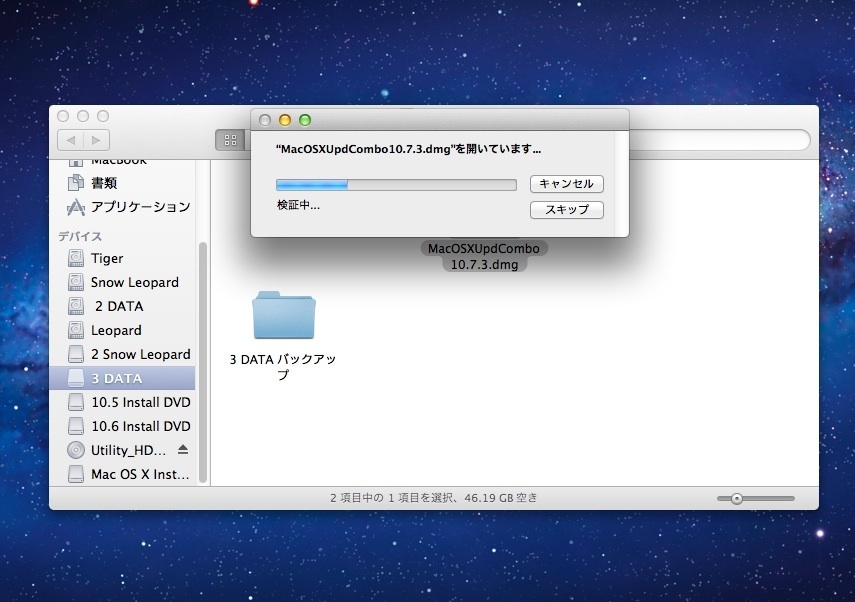Click the キャンセル button in the dialog

567,184
